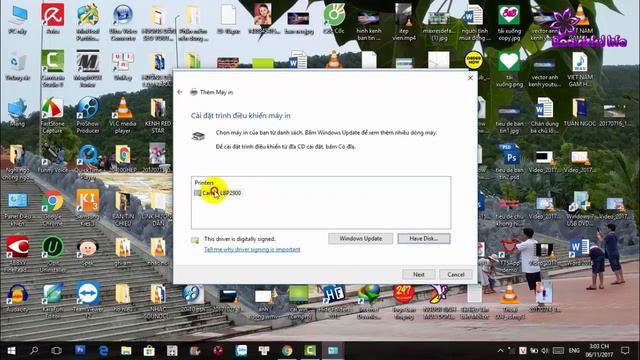Image resolution: width=640 pixels, height=360 pixels.
Task: Click the Have Disk... button
Action: point(424,238)
